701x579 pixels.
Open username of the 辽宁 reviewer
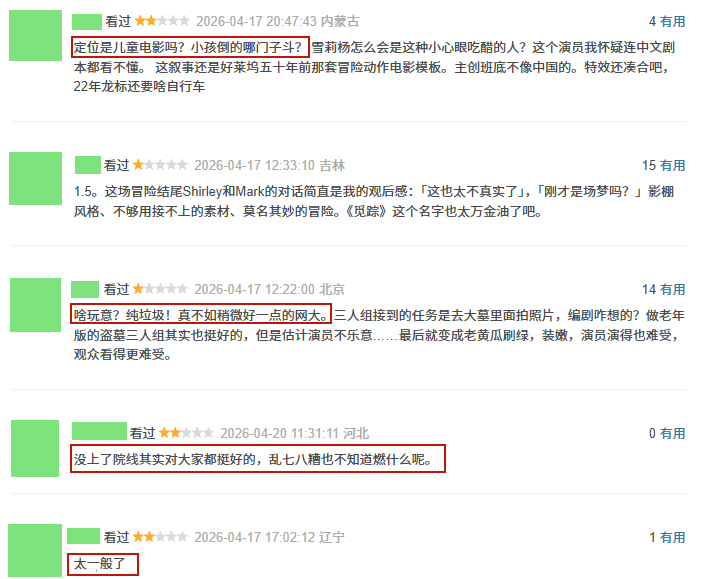coord(84,536)
